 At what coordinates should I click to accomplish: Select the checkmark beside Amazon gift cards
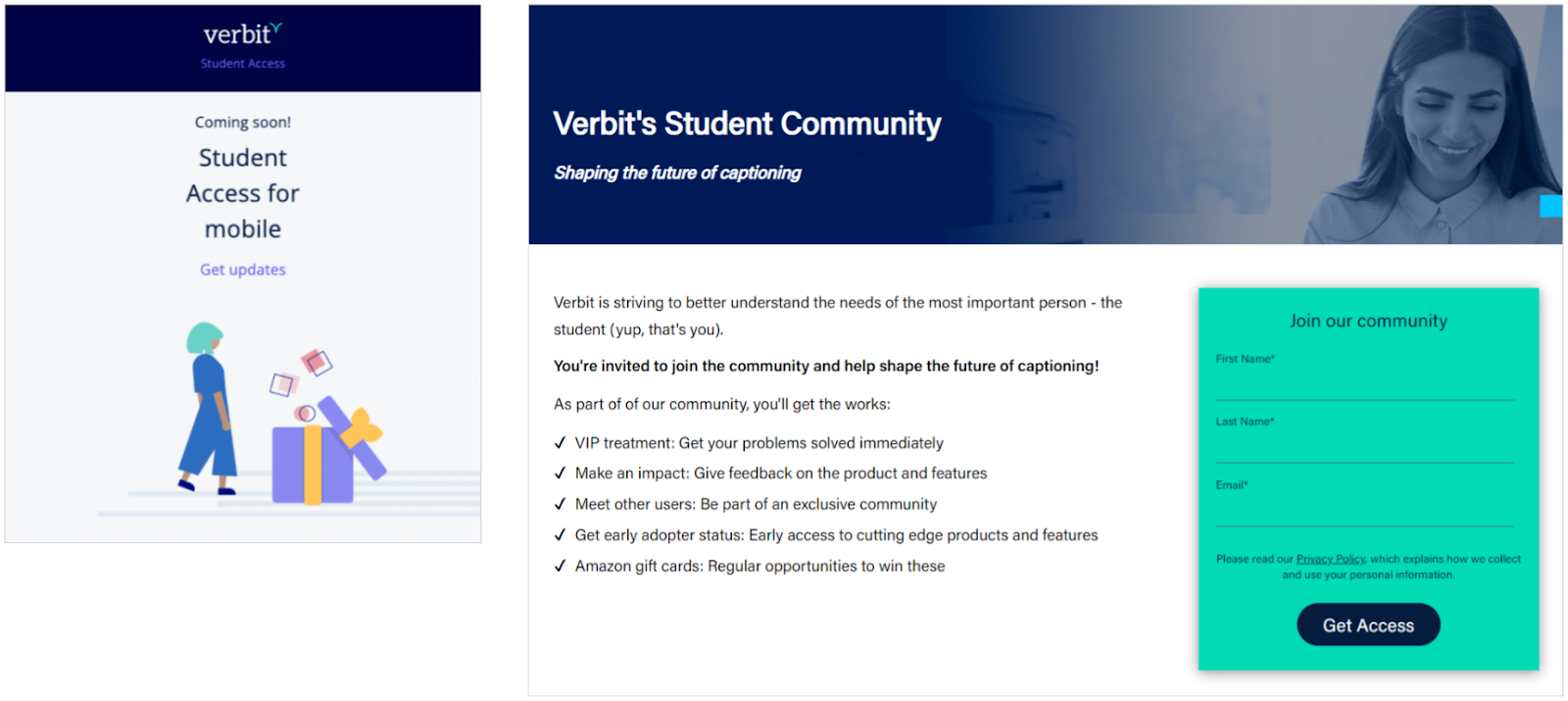click(x=560, y=566)
